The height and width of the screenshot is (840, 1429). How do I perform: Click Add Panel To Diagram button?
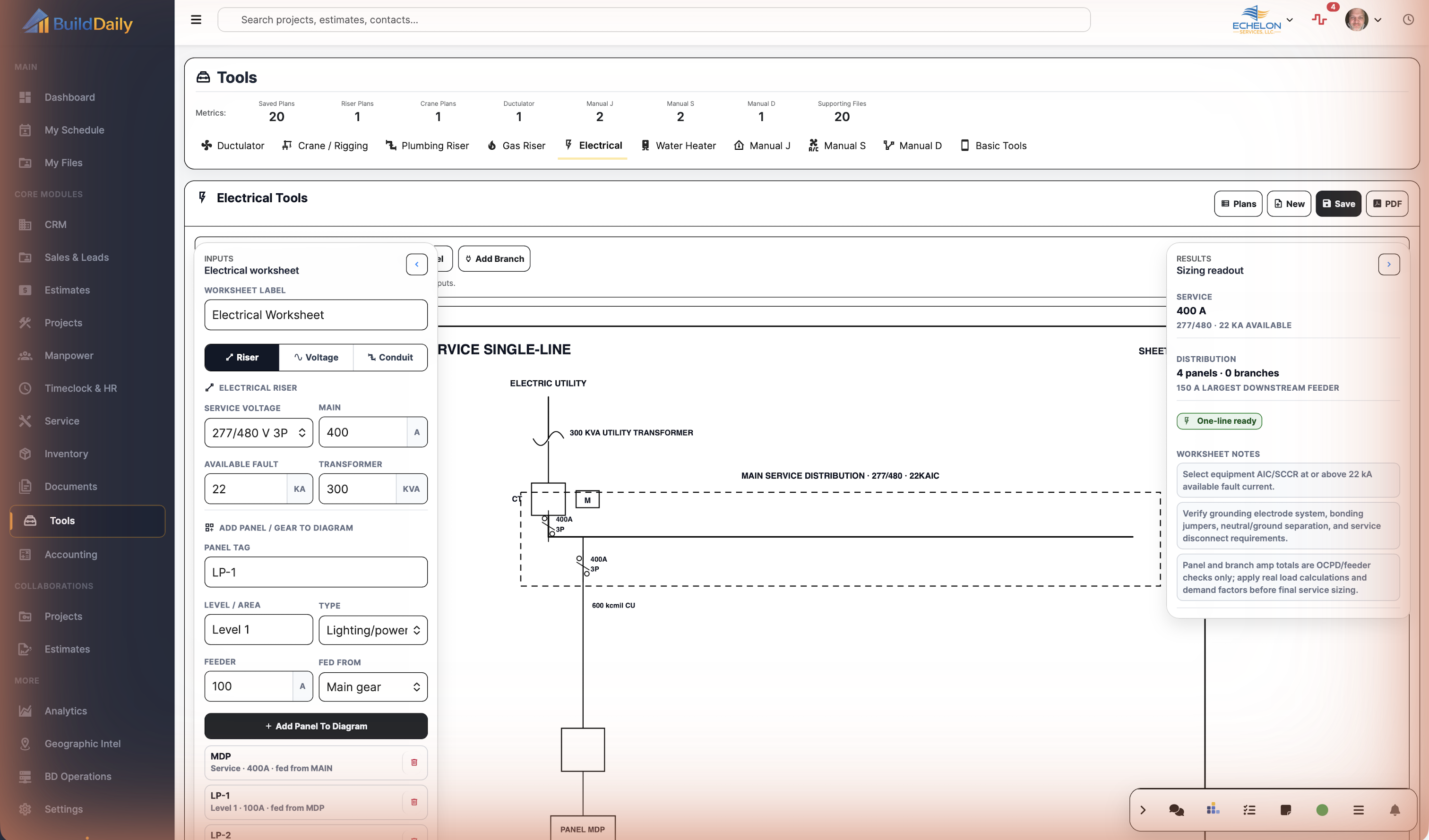coord(316,726)
